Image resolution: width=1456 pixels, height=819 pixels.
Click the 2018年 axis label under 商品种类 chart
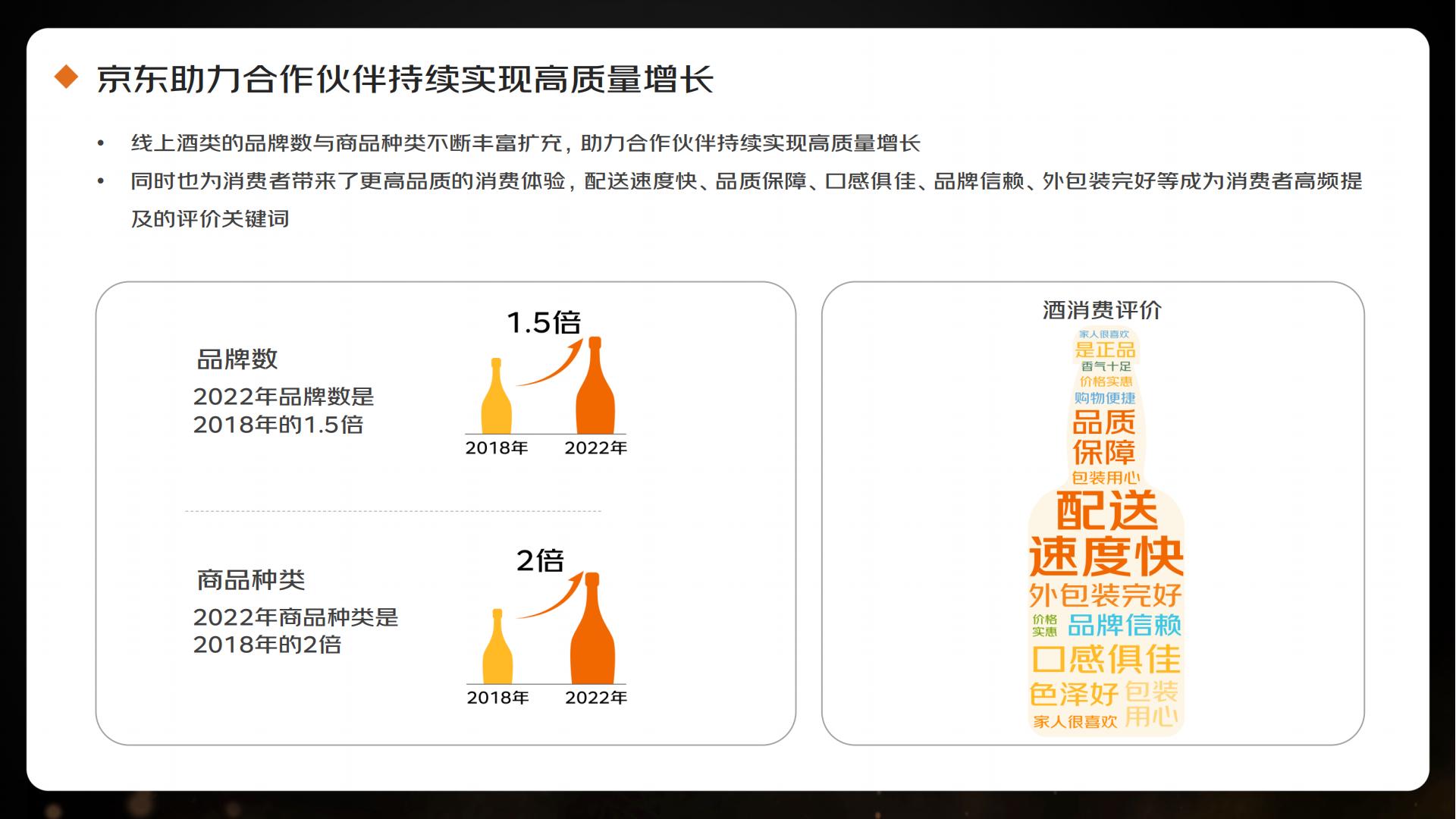click(x=497, y=698)
